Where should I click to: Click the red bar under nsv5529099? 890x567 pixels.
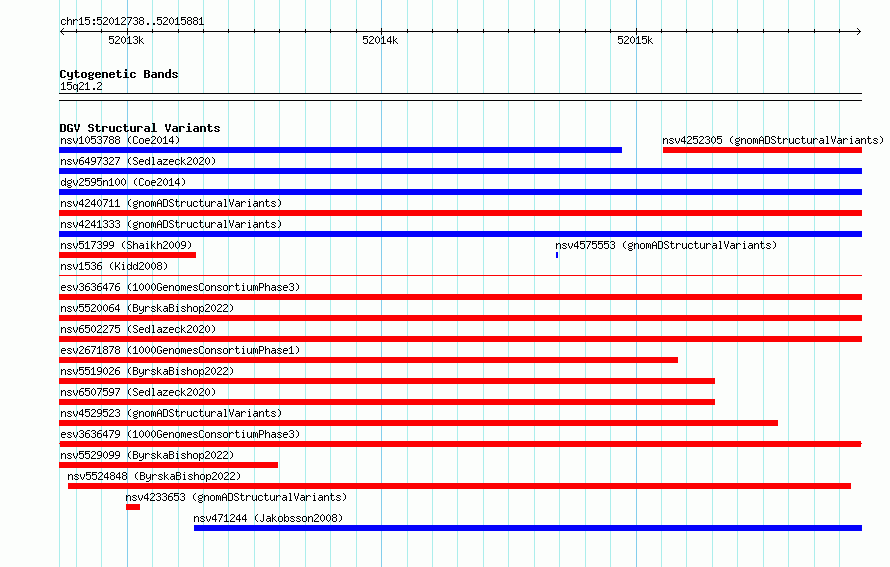tap(169, 465)
